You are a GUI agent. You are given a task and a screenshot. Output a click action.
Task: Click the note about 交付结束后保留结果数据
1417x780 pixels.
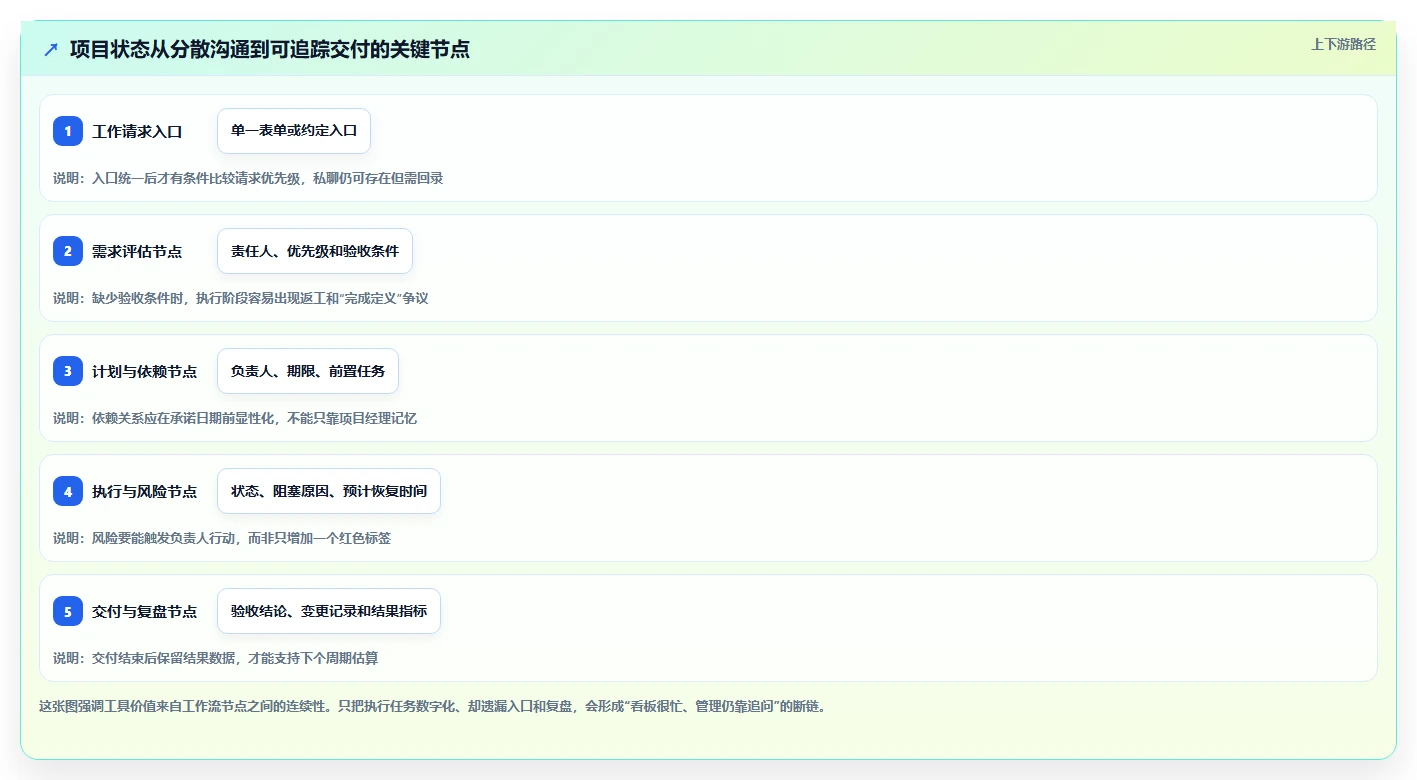216,658
